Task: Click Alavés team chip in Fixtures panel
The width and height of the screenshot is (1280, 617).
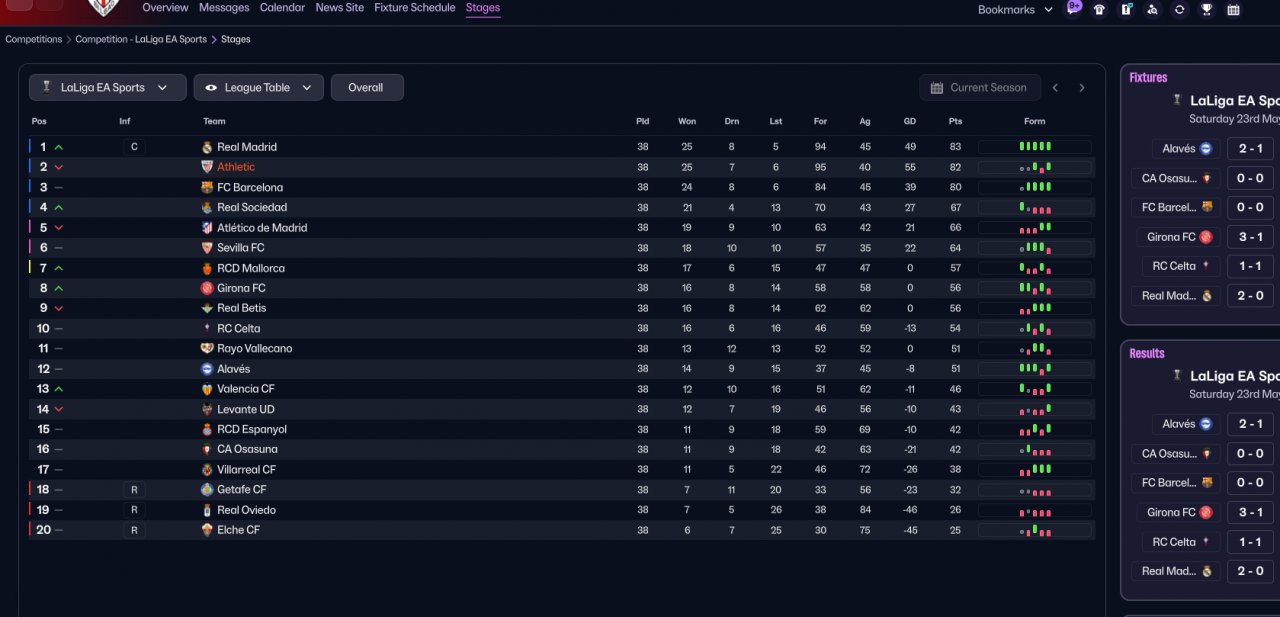Action: [1186, 148]
